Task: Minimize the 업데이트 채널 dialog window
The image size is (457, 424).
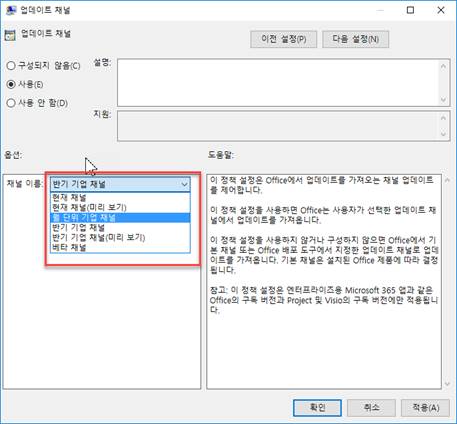Action: point(380,10)
